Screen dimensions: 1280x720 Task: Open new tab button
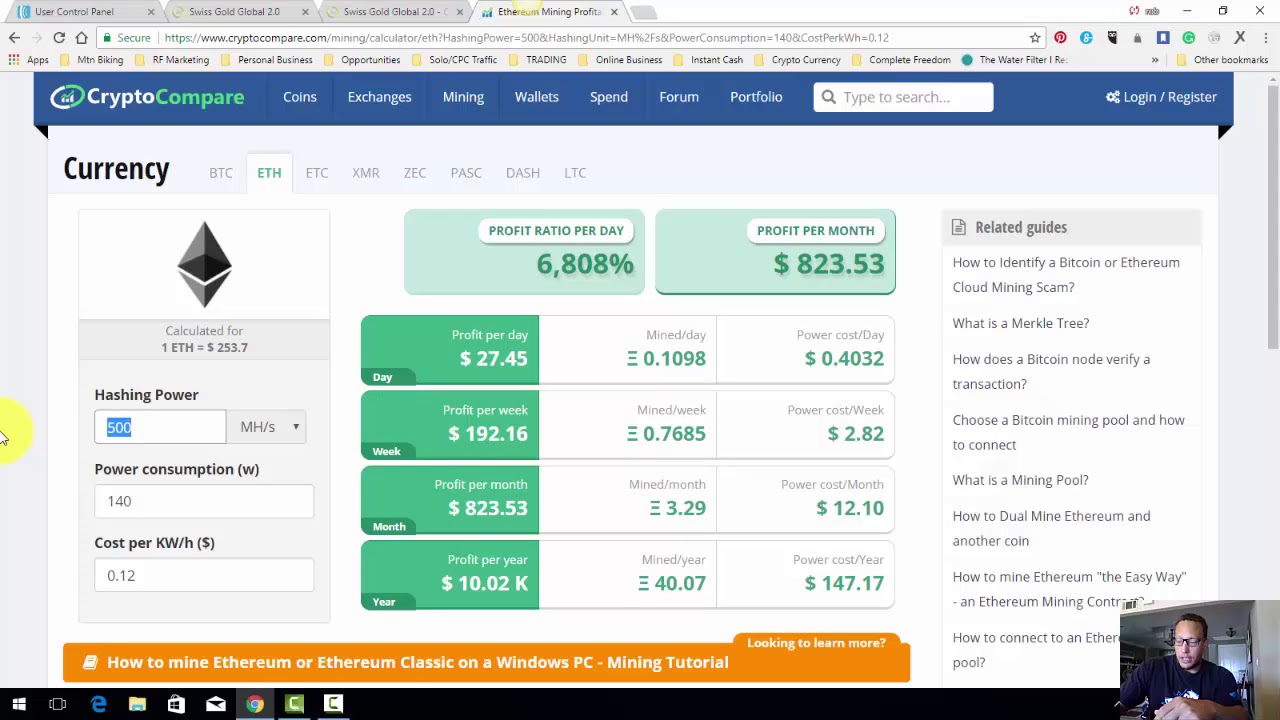tap(644, 12)
